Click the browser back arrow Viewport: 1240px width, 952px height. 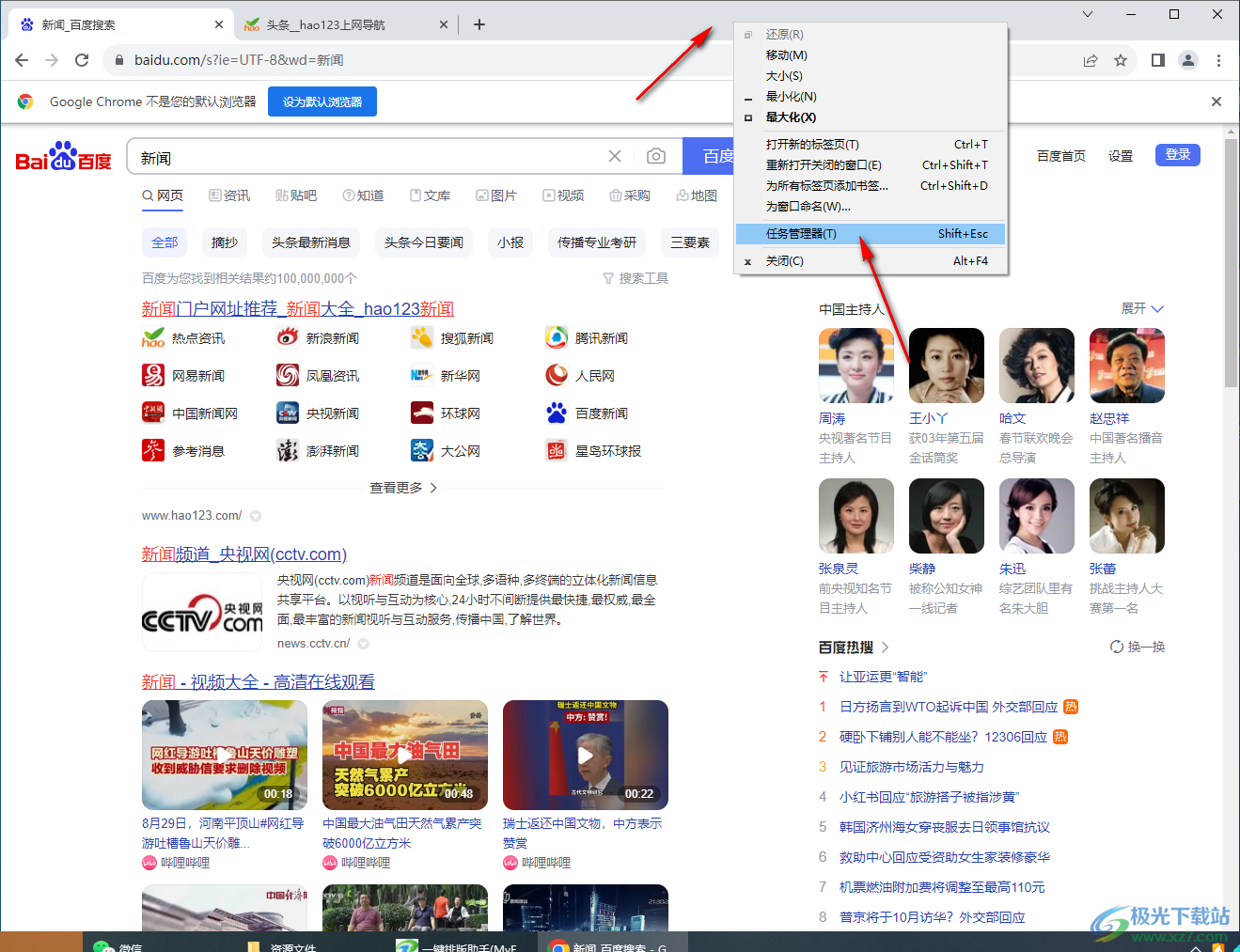(x=22, y=60)
